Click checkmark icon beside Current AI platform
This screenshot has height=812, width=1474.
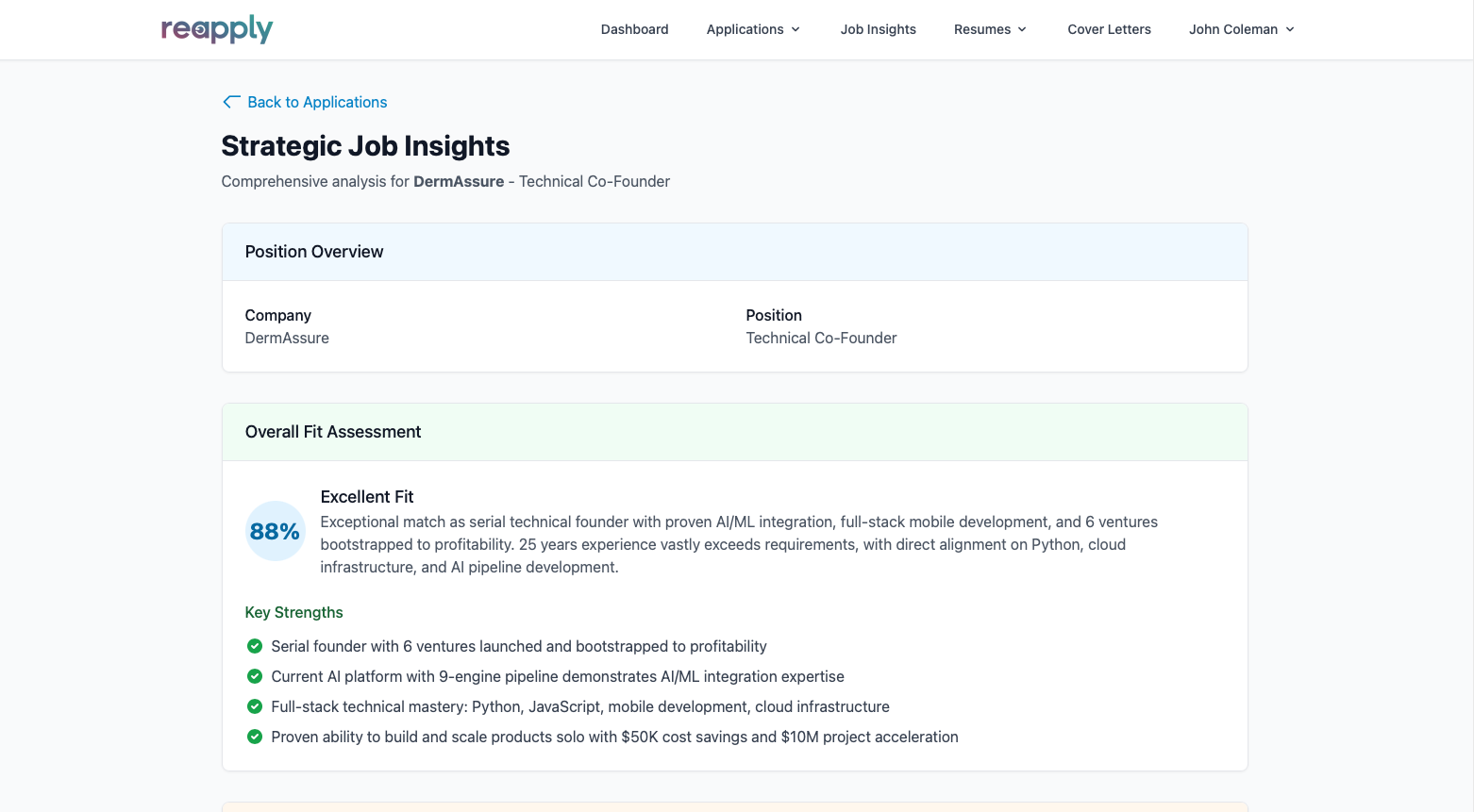255,676
